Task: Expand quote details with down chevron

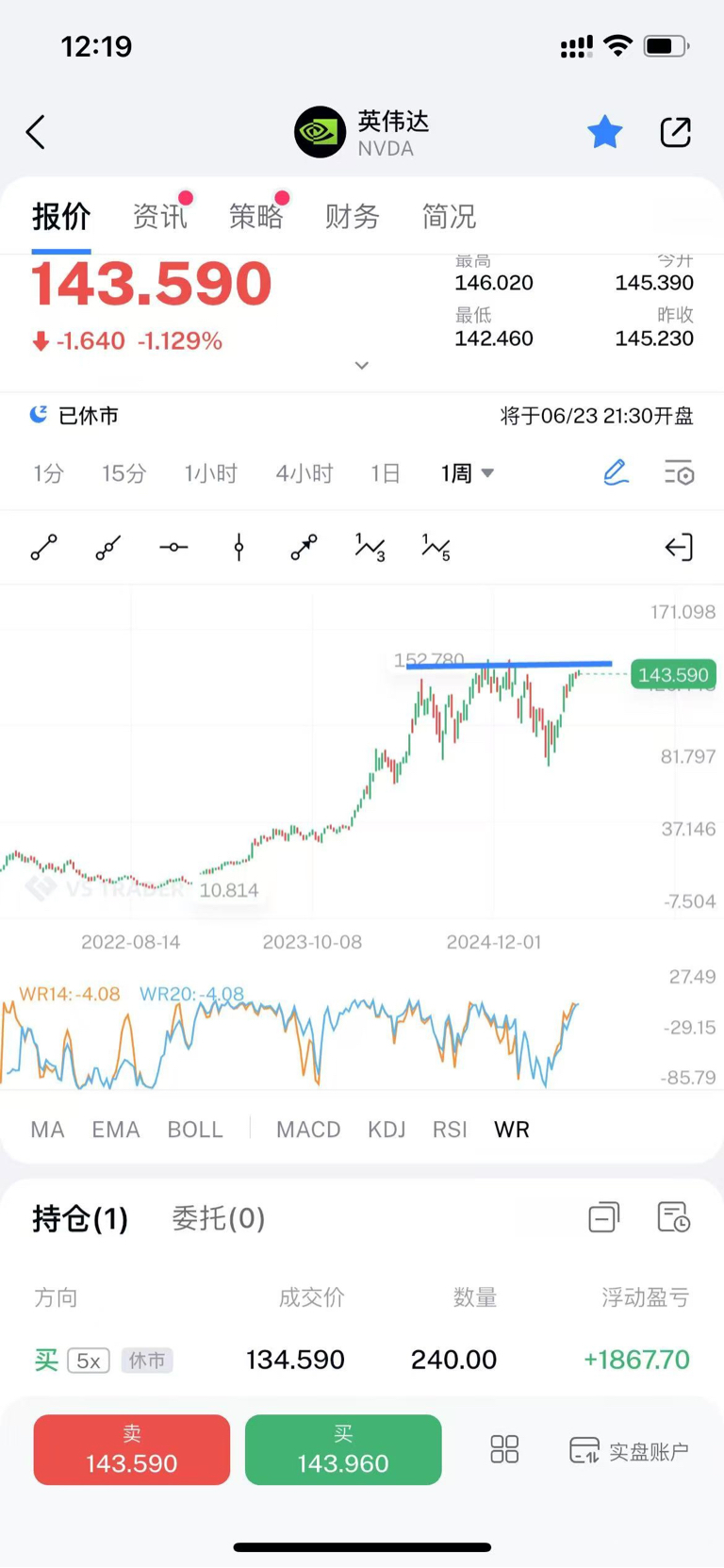Action: [x=362, y=366]
